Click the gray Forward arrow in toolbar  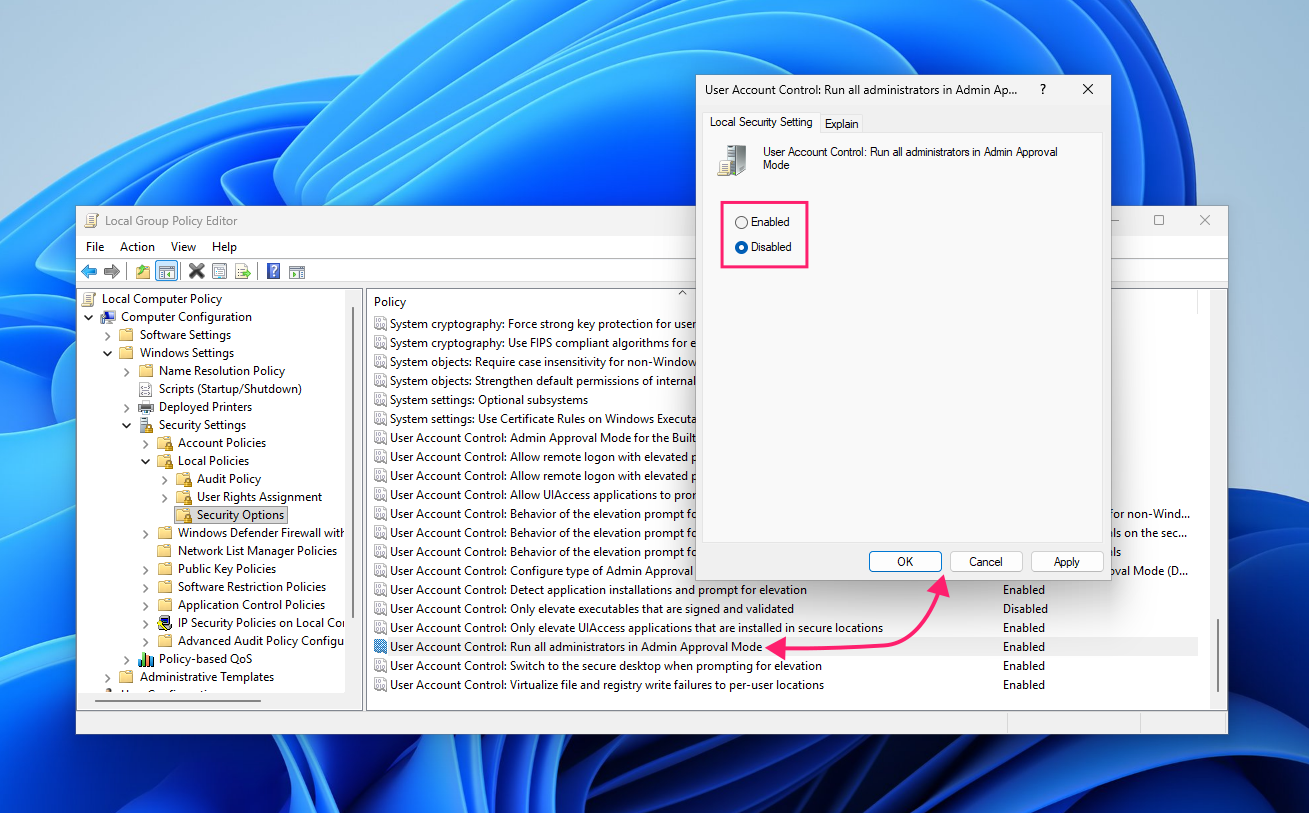pos(112,271)
